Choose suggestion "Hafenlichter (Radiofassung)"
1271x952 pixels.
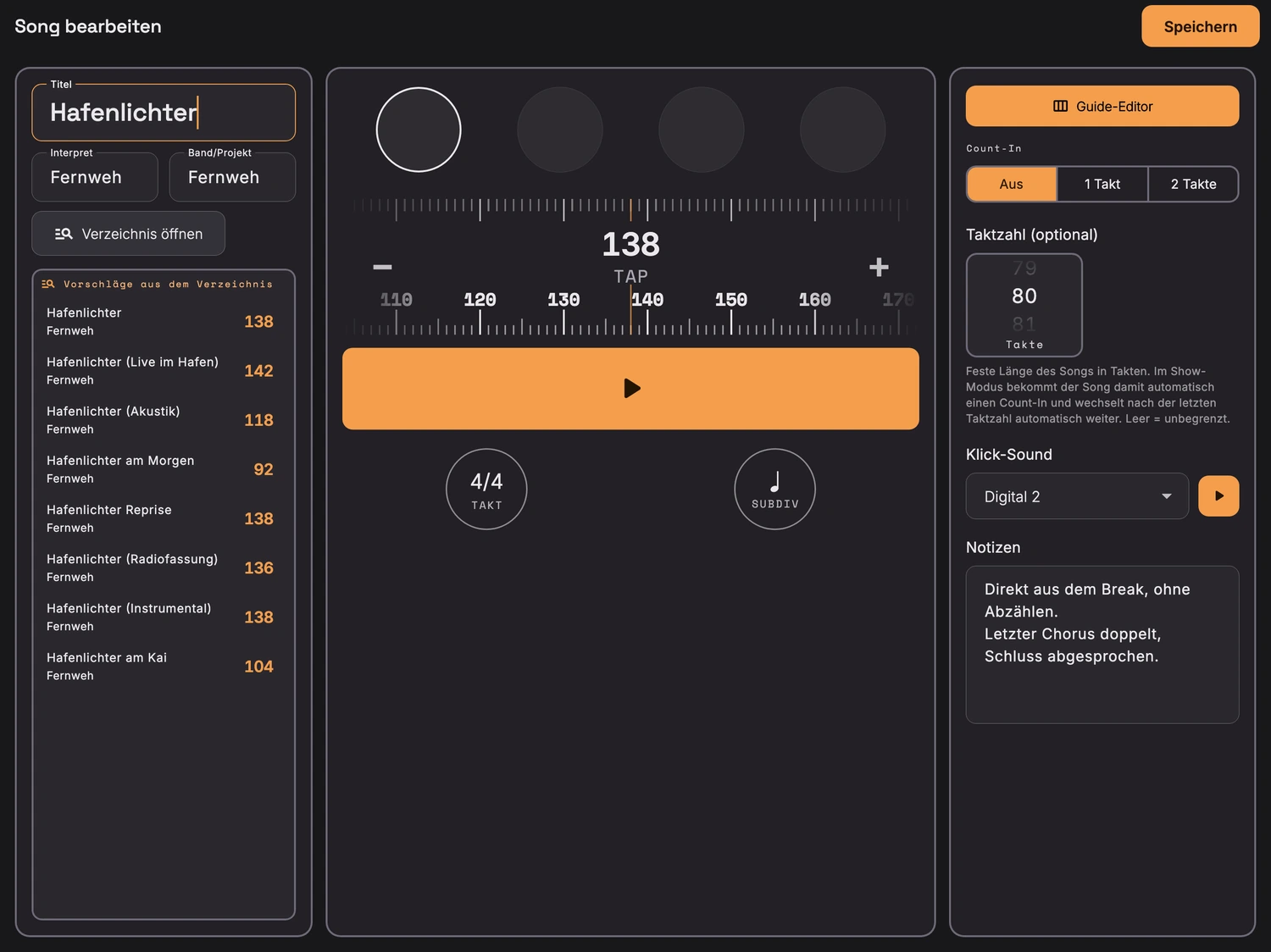coord(164,567)
